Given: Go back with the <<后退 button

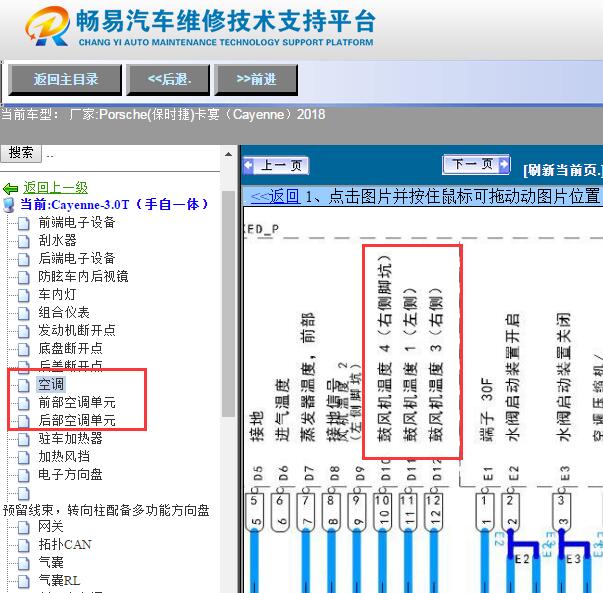Looking at the screenshot, I should click(168, 80).
